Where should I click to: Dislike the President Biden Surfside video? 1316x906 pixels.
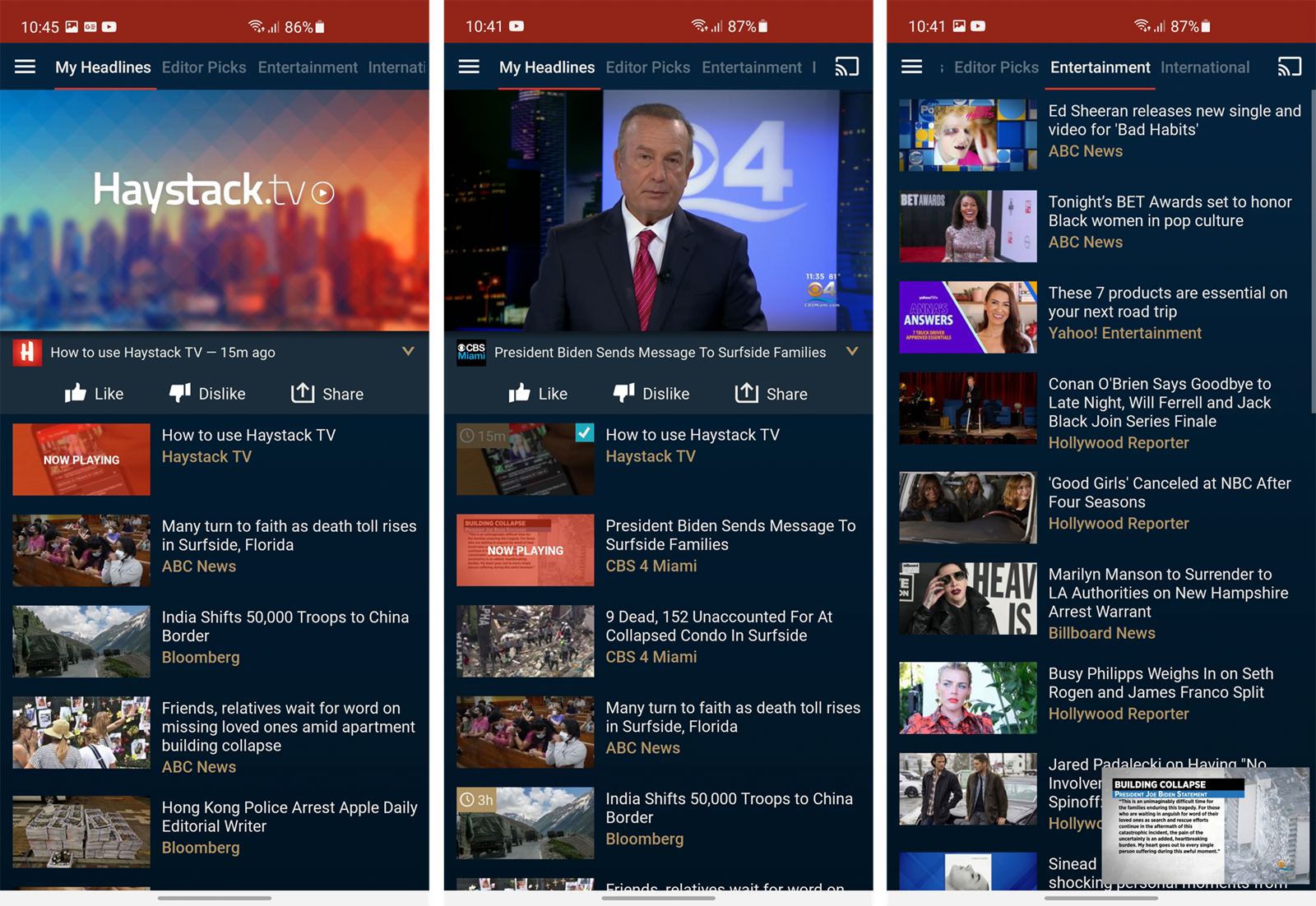tap(651, 393)
